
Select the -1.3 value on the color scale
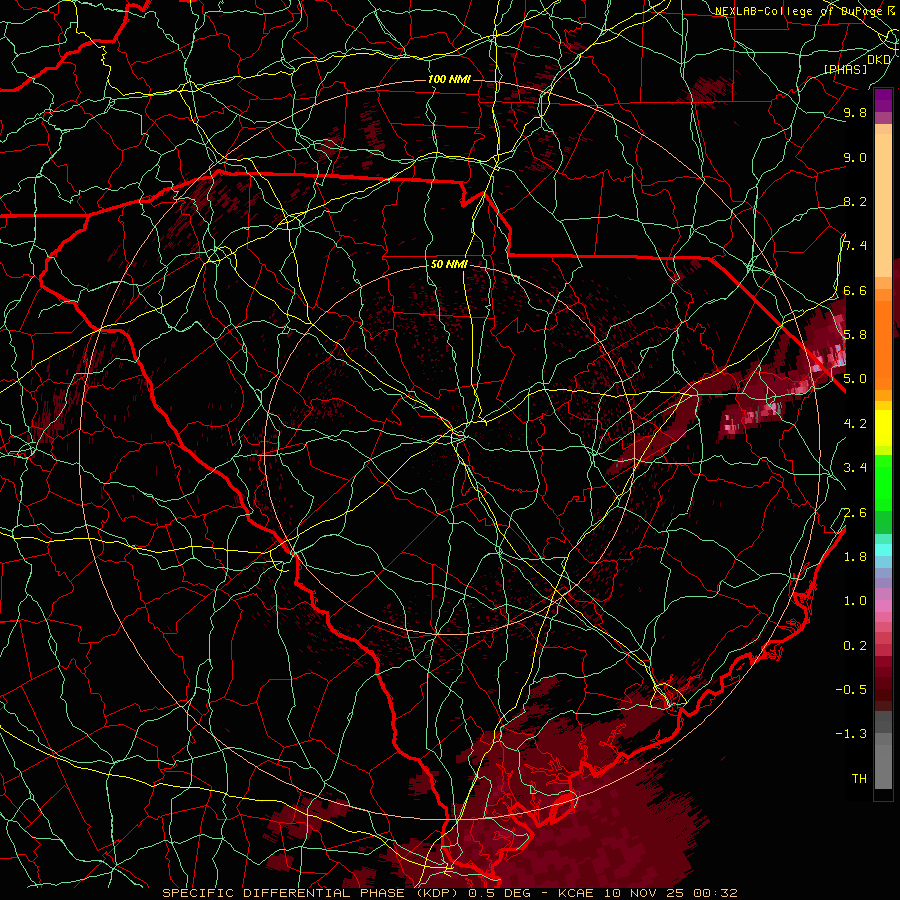tap(851, 734)
